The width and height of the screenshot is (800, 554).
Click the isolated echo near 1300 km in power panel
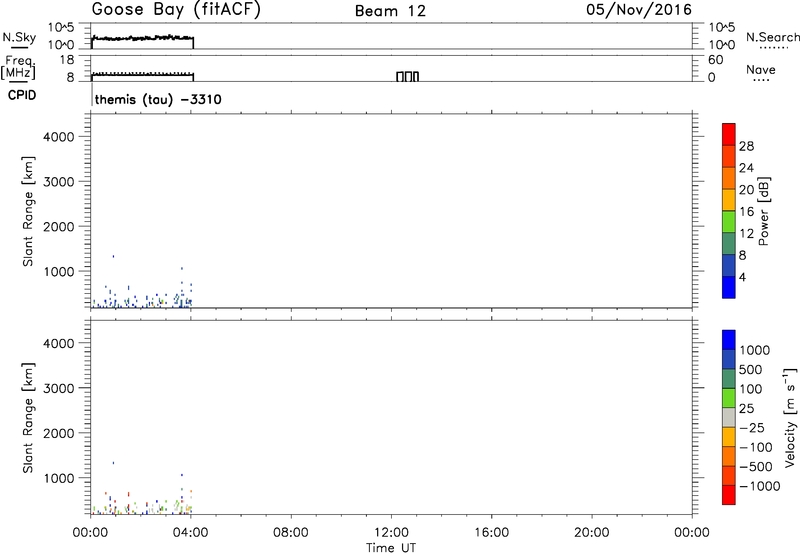(113, 256)
